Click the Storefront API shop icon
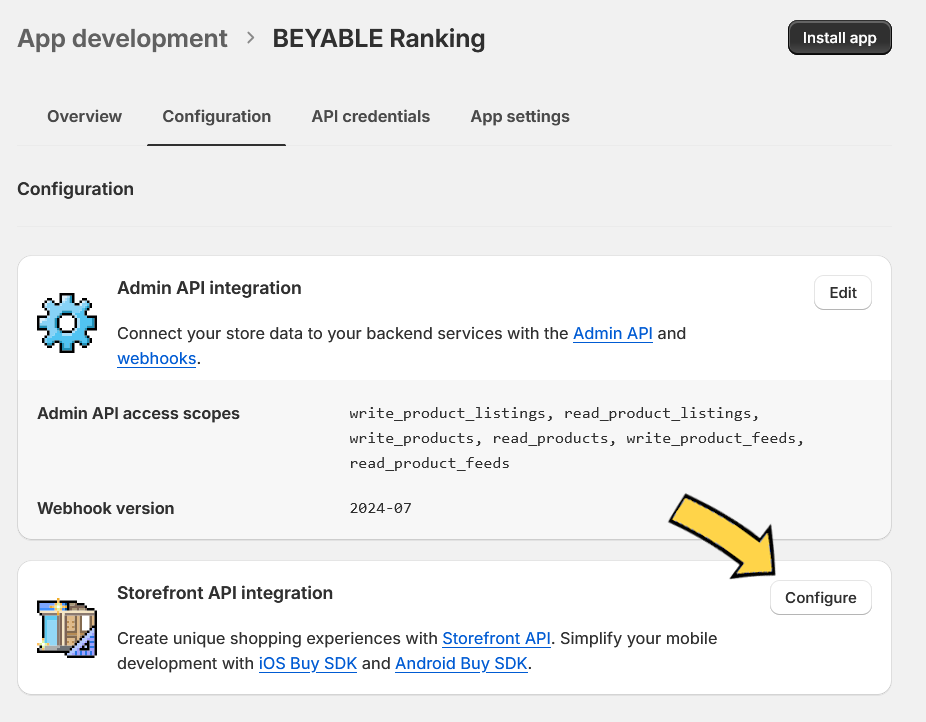 tap(67, 628)
